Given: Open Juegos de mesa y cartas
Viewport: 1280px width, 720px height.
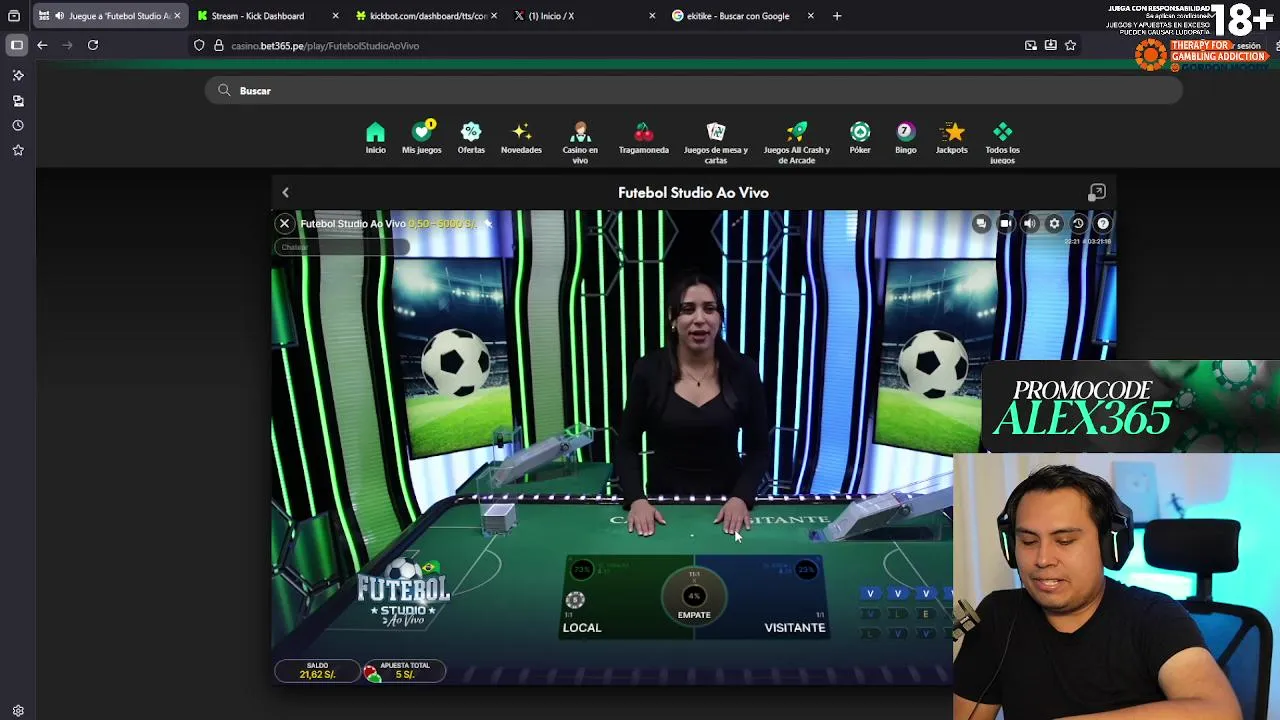Looking at the screenshot, I should 716,143.
